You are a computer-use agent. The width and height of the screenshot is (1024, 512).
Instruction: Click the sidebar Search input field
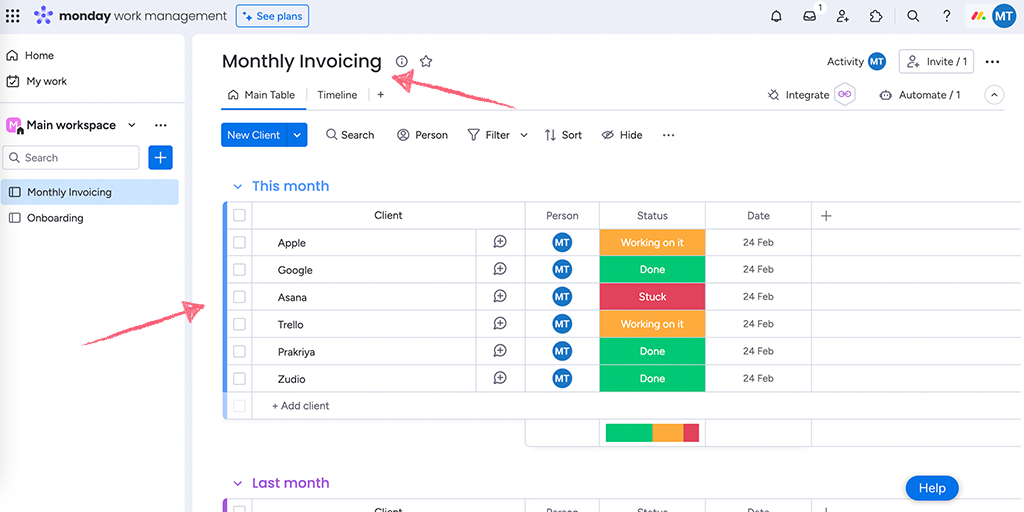71,157
